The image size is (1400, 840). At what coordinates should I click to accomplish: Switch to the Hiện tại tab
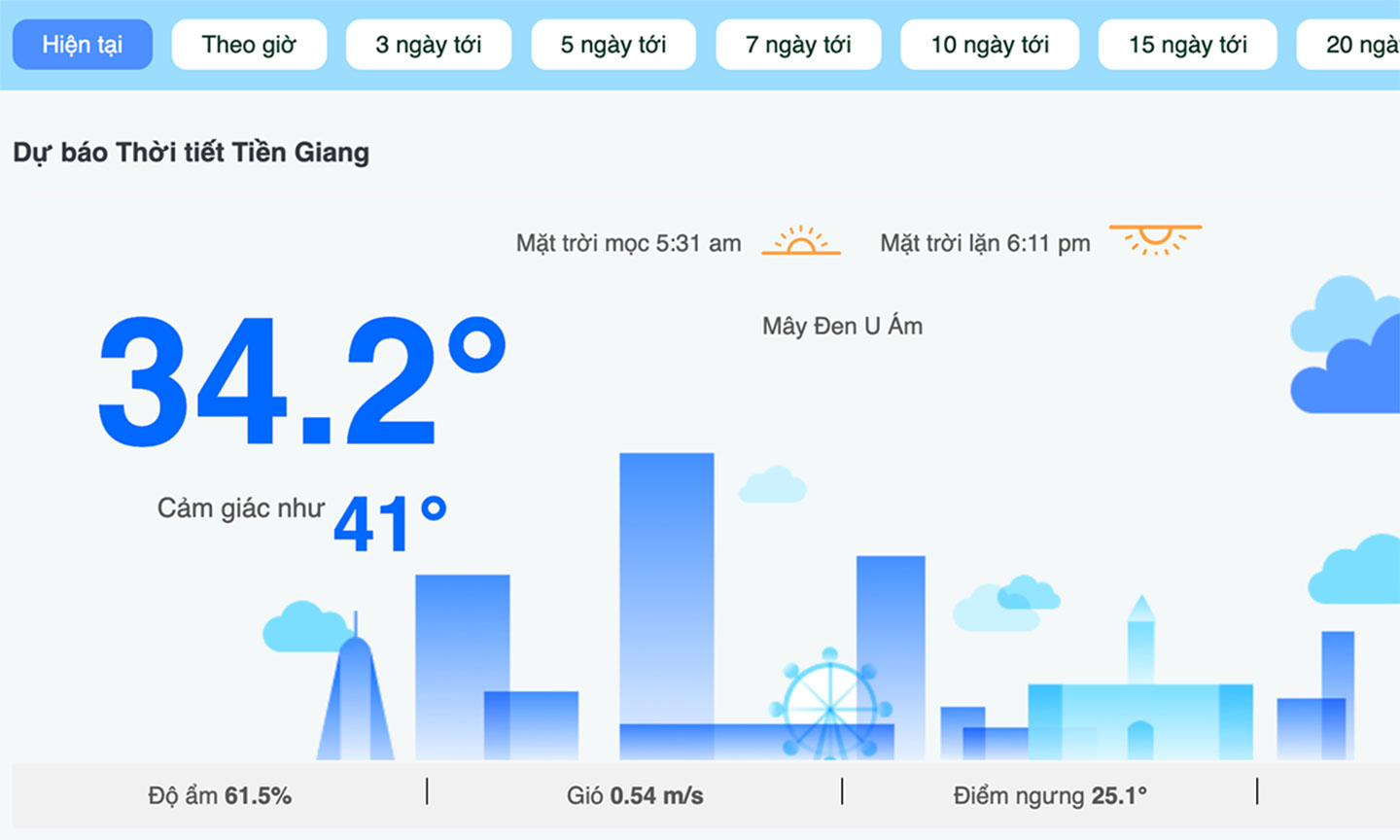coord(83,45)
